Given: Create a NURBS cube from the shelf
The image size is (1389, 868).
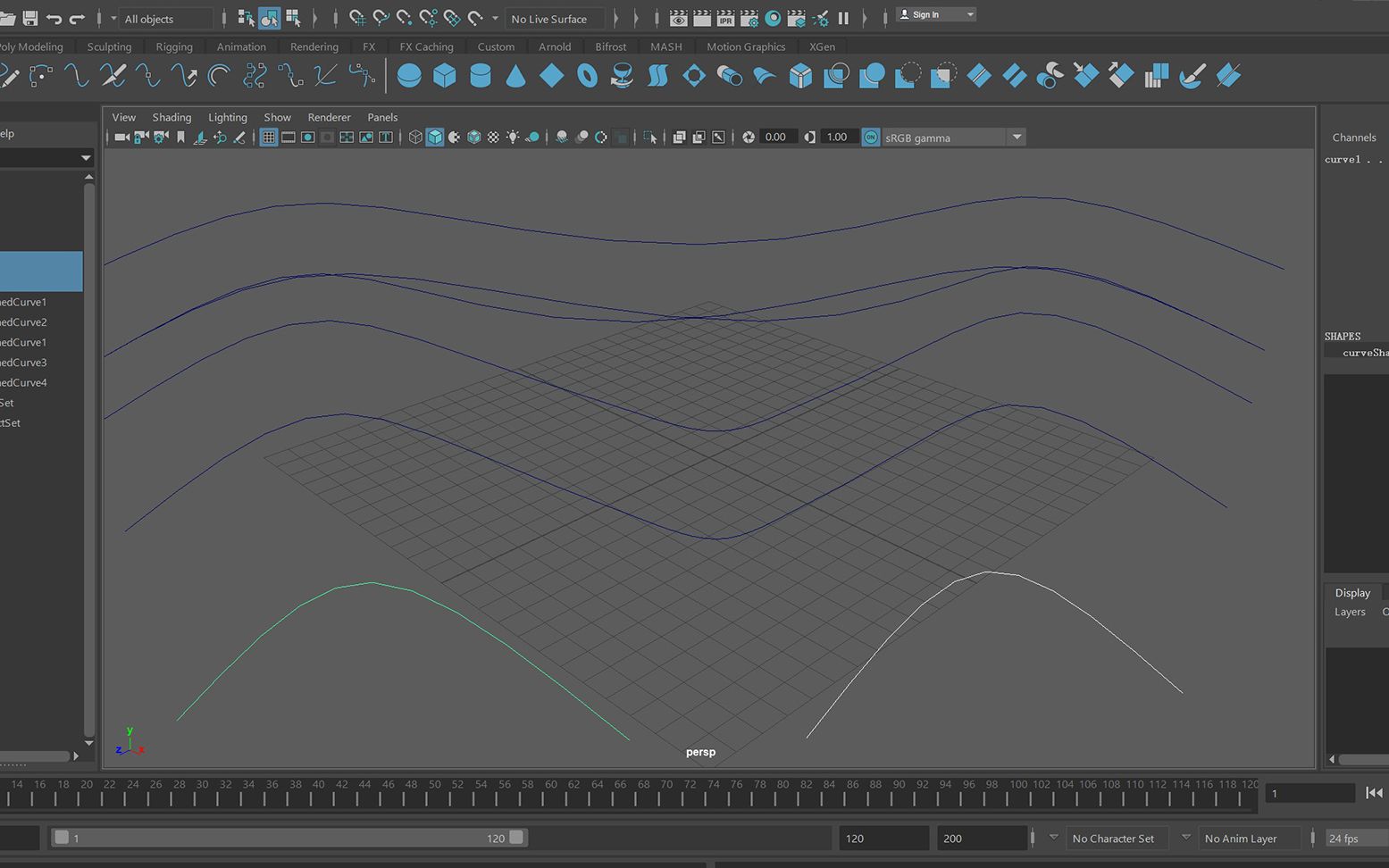Looking at the screenshot, I should (x=444, y=77).
